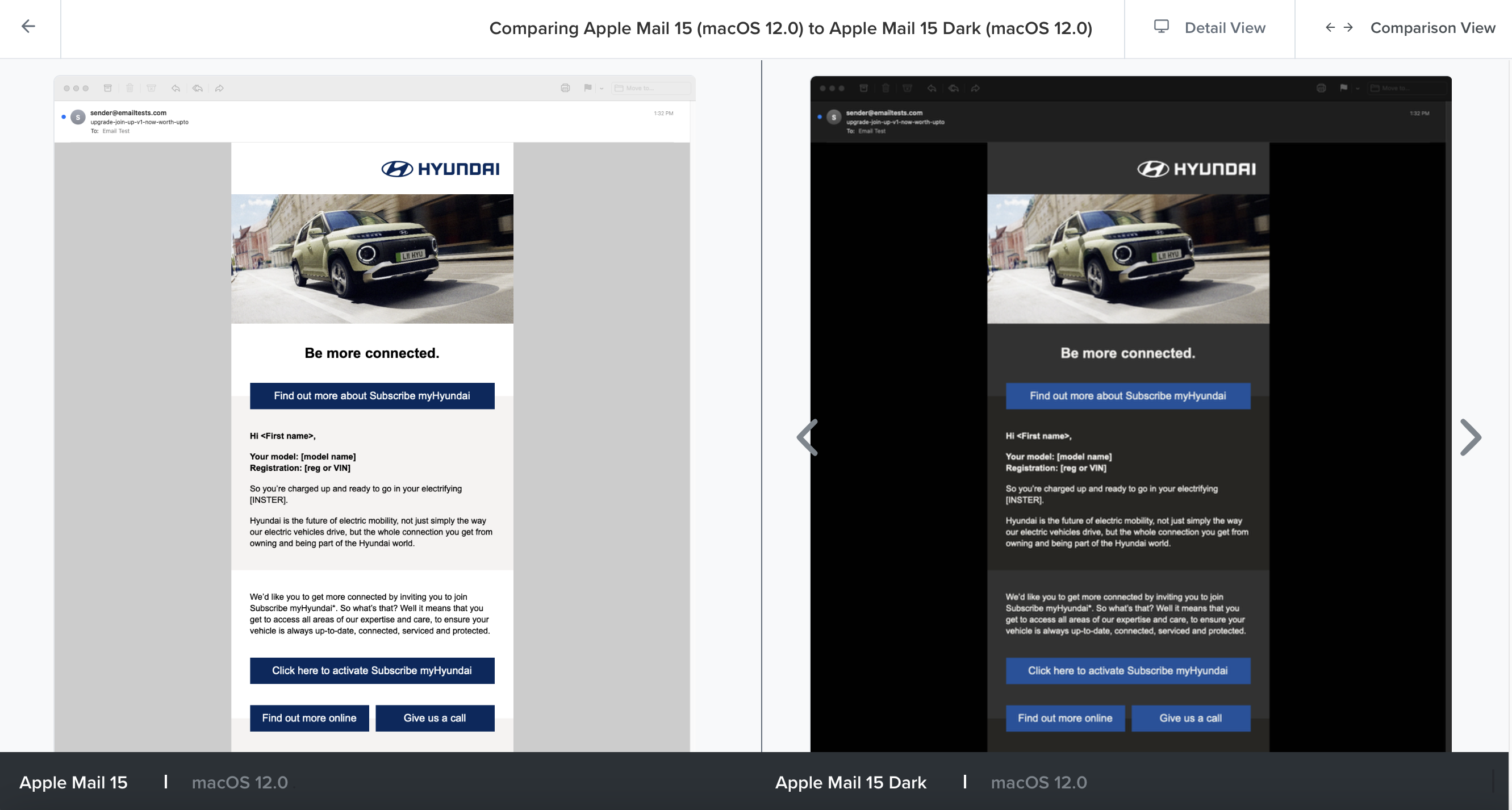Click the 1:32 PM timestamp in the light preview
Viewport: 1512px width, 810px height.
pyautogui.click(x=664, y=113)
